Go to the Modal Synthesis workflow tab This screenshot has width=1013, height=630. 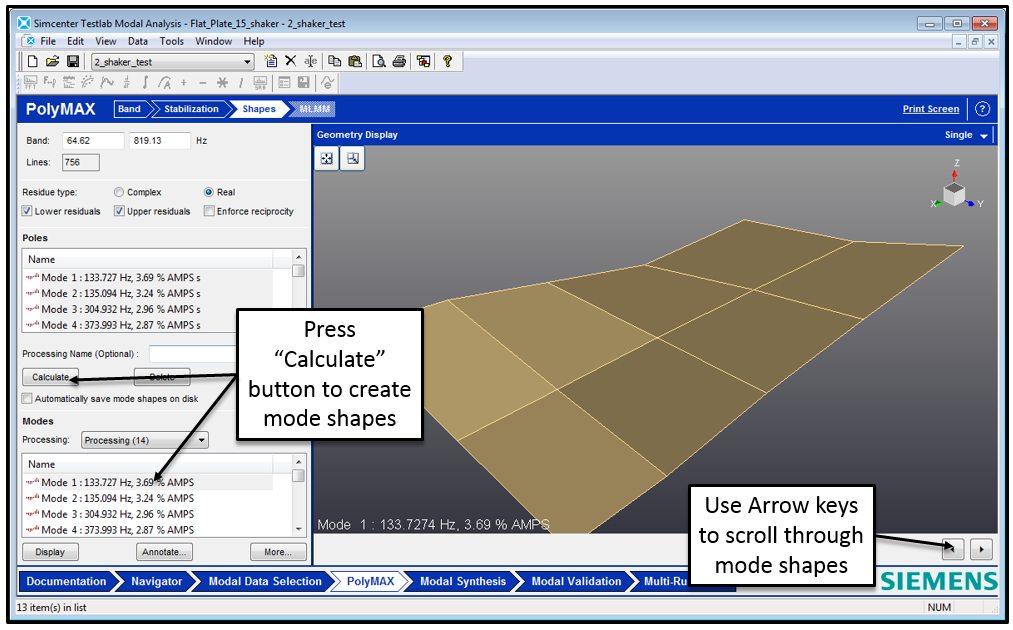(463, 581)
